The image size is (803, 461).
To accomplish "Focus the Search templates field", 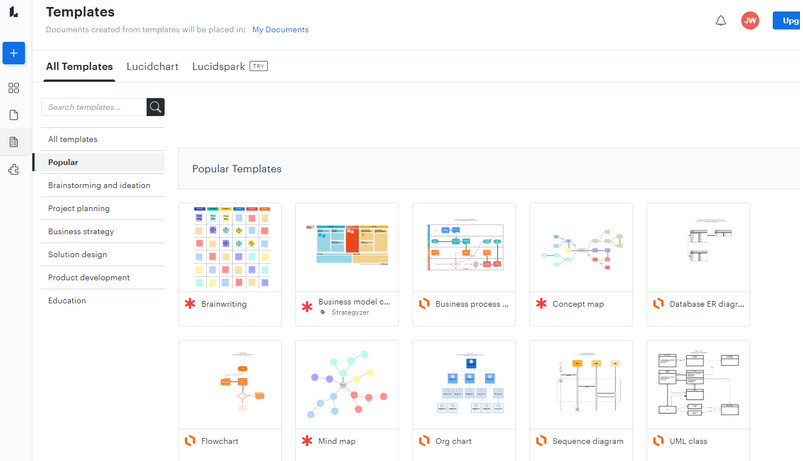I will 94,107.
